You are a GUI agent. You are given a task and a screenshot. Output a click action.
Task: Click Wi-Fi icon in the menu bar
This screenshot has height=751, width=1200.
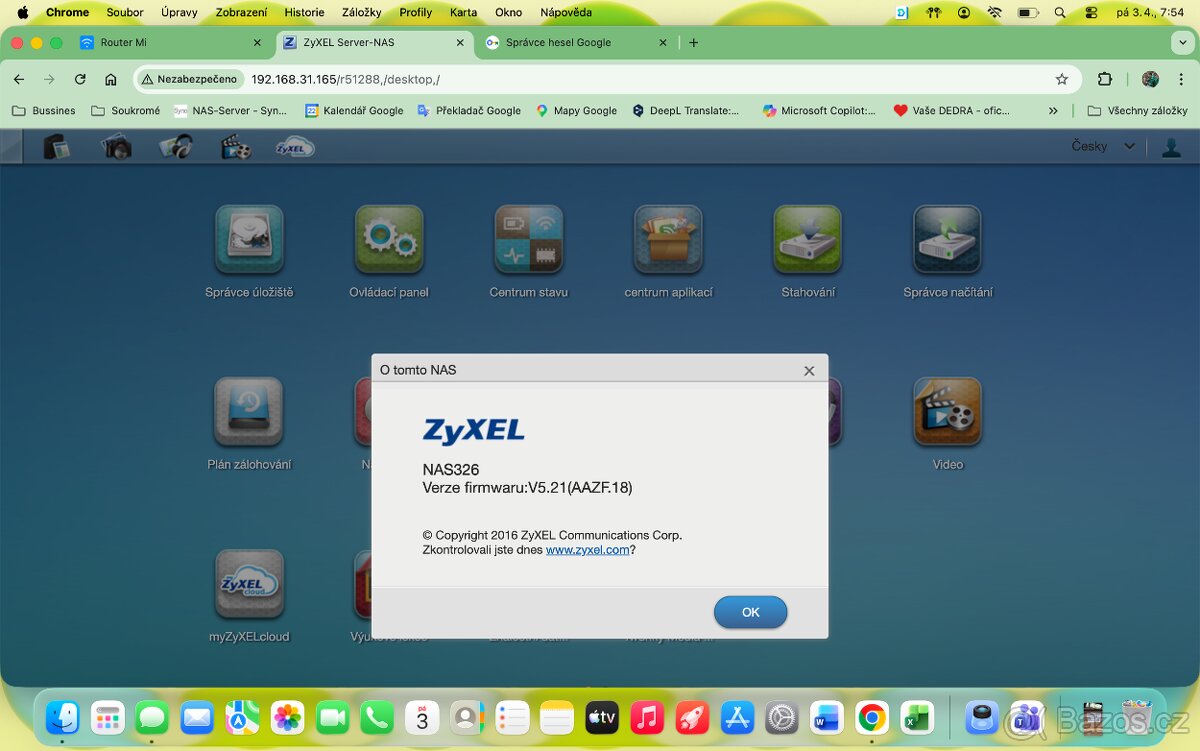994,13
